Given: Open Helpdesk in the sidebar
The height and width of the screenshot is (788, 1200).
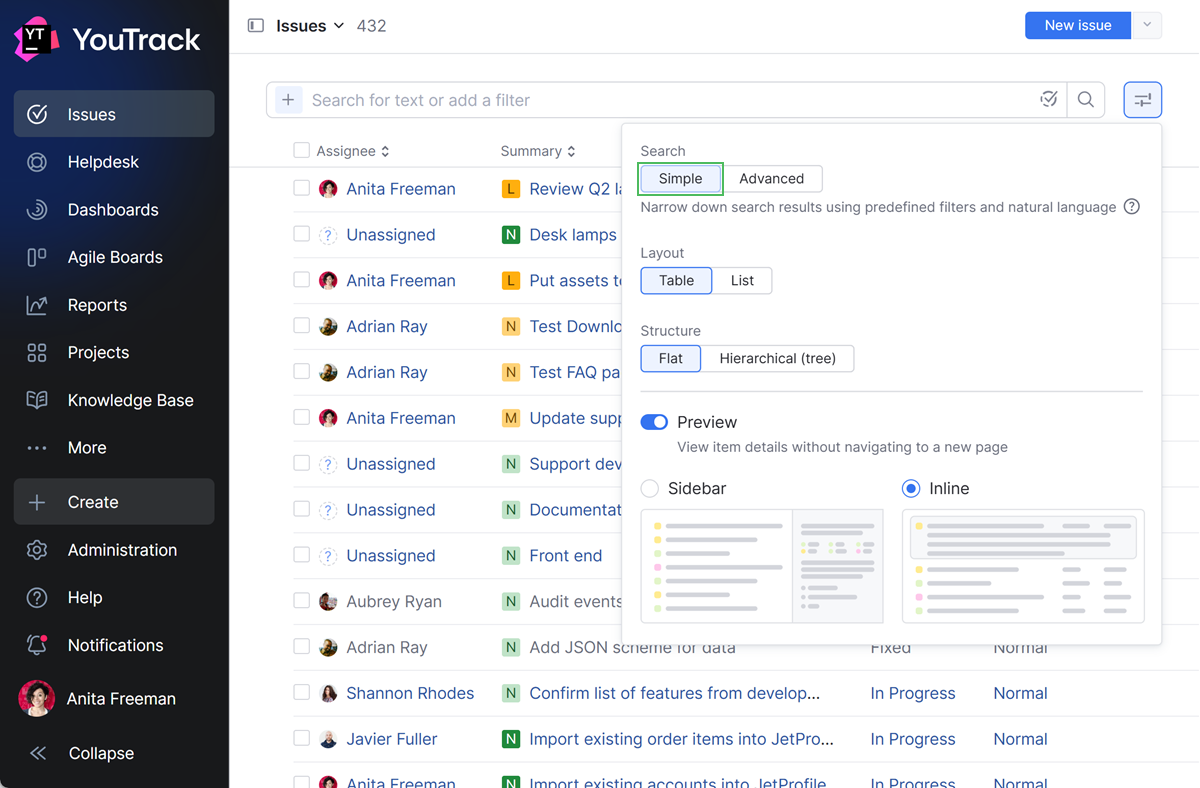Looking at the screenshot, I should [114, 162].
